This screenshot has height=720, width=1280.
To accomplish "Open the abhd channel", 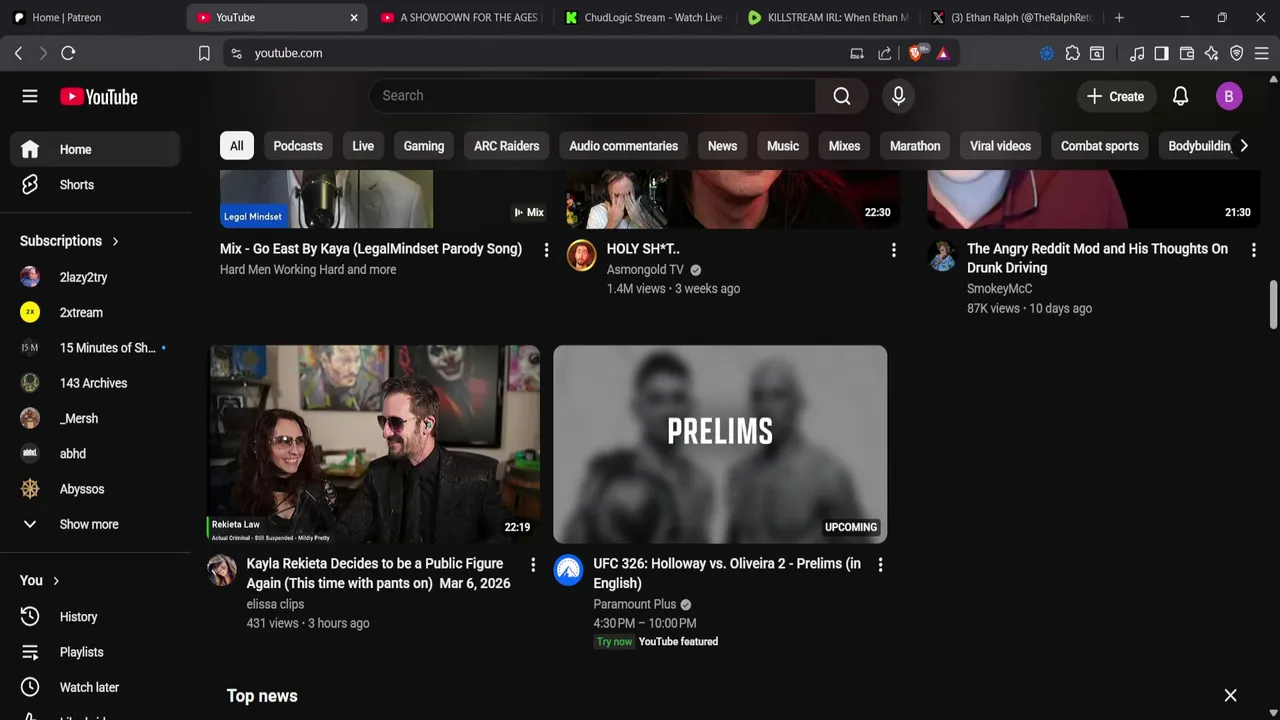I will [95, 454].
